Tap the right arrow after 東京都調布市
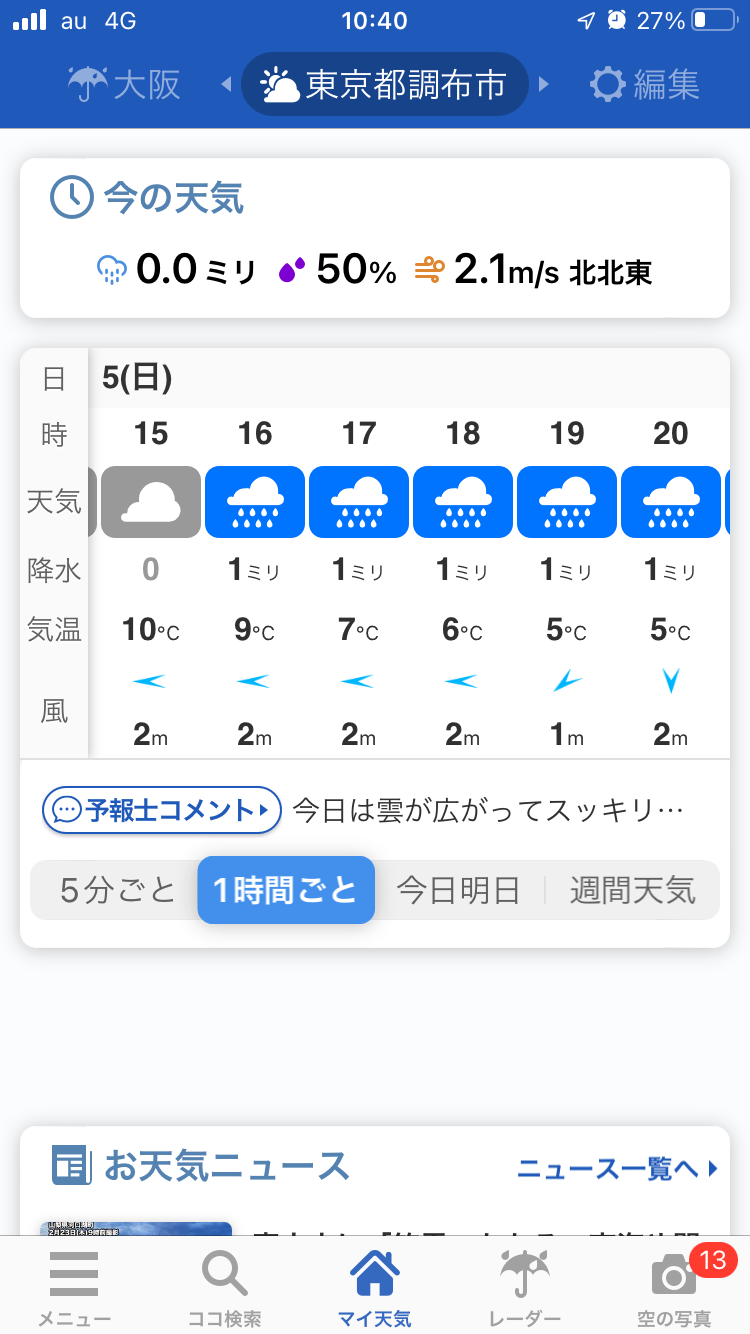The width and height of the screenshot is (750, 1334). point(544,84)
